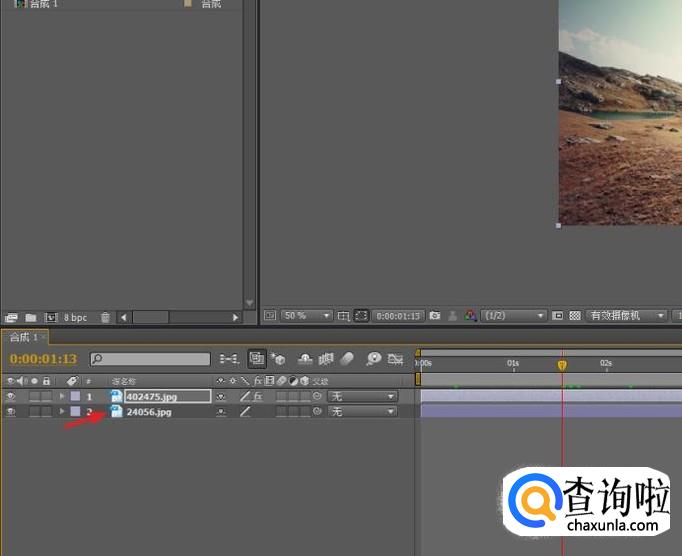
Task: Select the 合成 1 timeline tab
Action: (23, 338)
